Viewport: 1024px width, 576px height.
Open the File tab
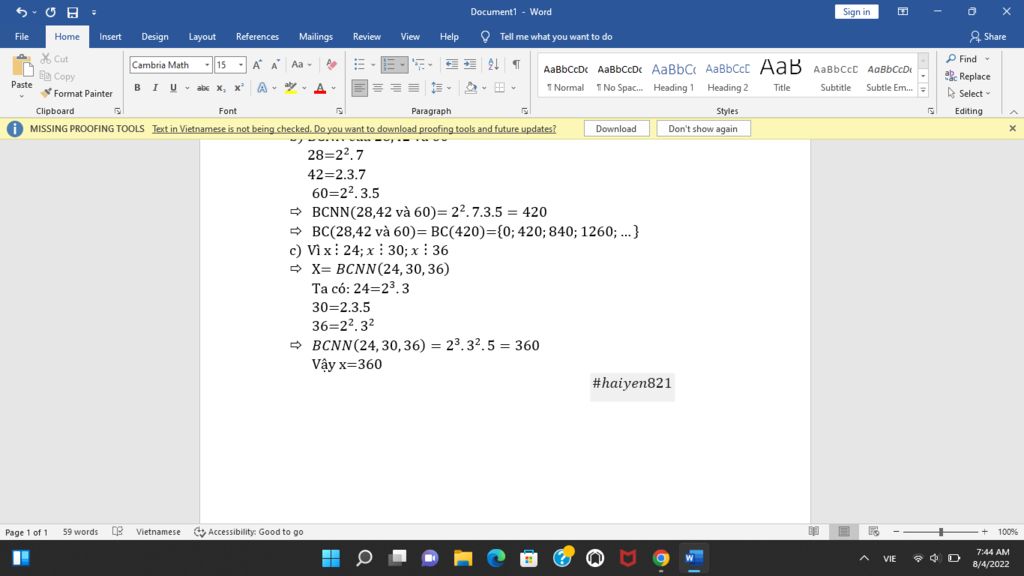pyautogui.click(x=22, y=37)
